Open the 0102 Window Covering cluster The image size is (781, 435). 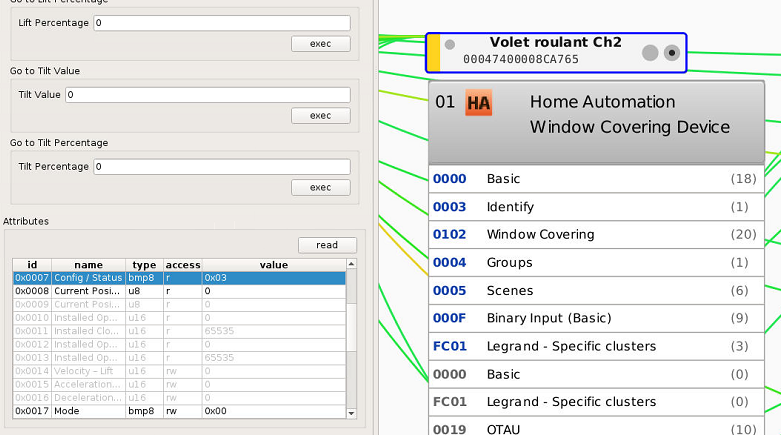pos(596,235)
